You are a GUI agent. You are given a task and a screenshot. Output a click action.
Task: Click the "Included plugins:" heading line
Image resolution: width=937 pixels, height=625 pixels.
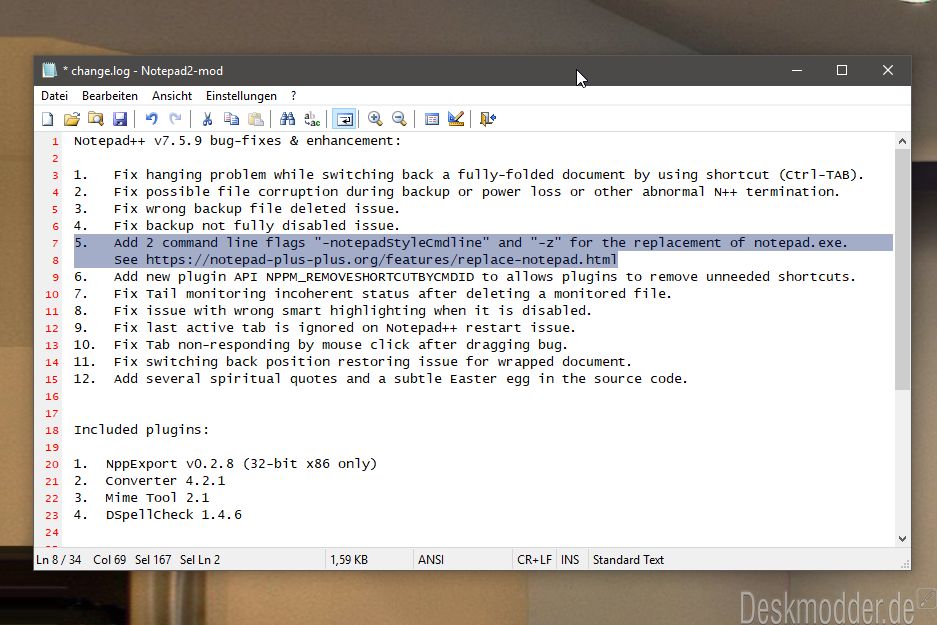click(142, 430)
